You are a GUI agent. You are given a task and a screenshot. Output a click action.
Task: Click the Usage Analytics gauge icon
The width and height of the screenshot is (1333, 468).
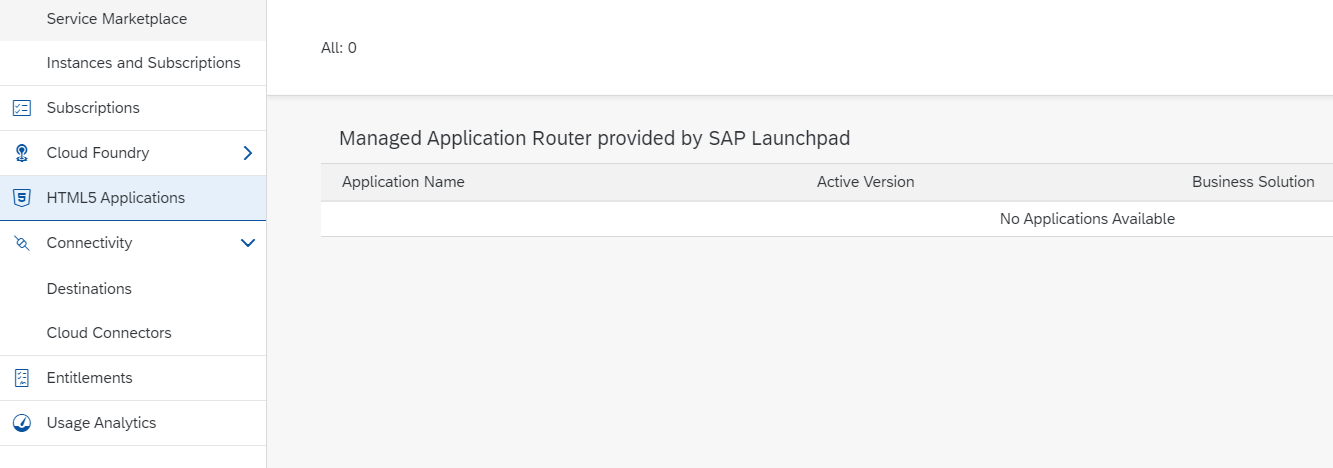point(21,423)
